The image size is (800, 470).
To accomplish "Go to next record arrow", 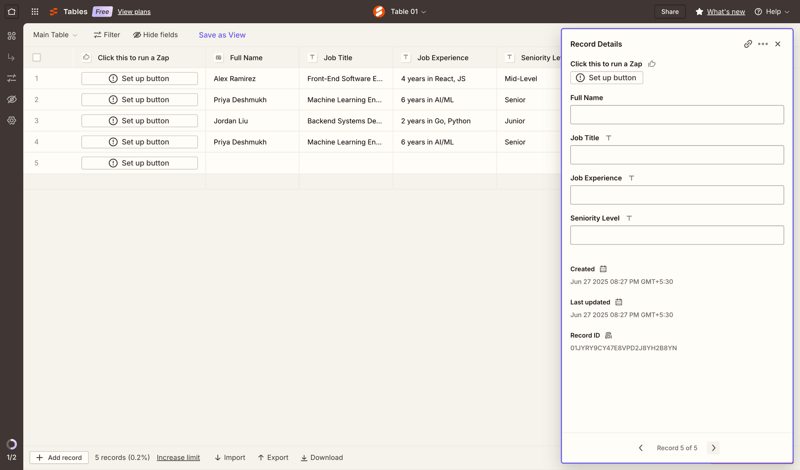I will 713,448.
